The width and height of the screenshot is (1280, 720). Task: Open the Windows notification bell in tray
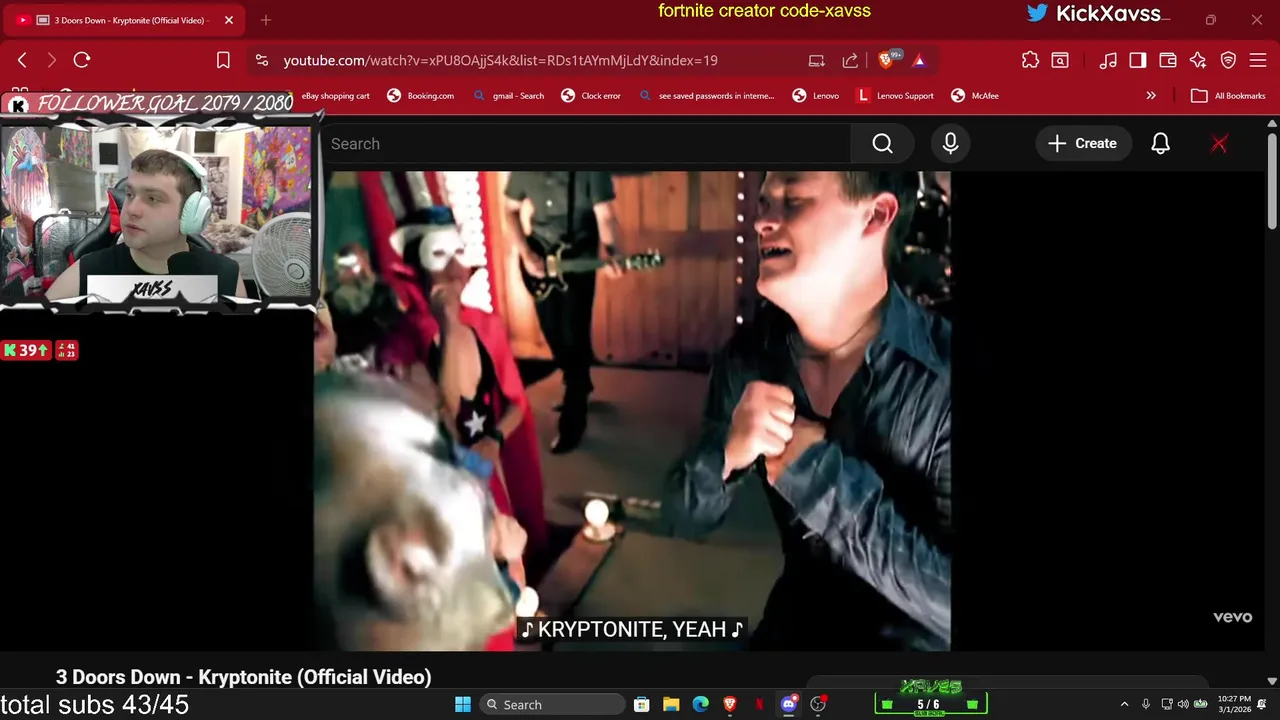1263,705
